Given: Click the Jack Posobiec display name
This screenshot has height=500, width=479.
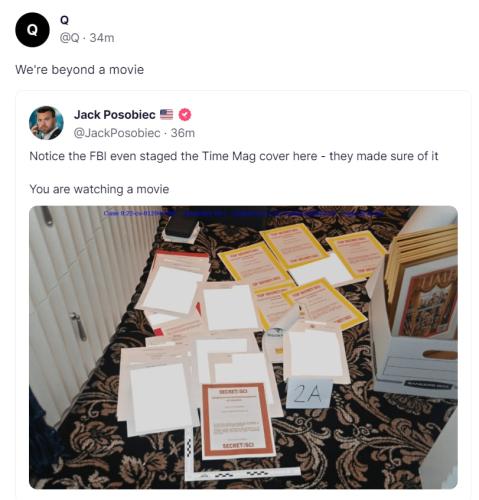Looking at the screenshot, I should coord(115,115).
